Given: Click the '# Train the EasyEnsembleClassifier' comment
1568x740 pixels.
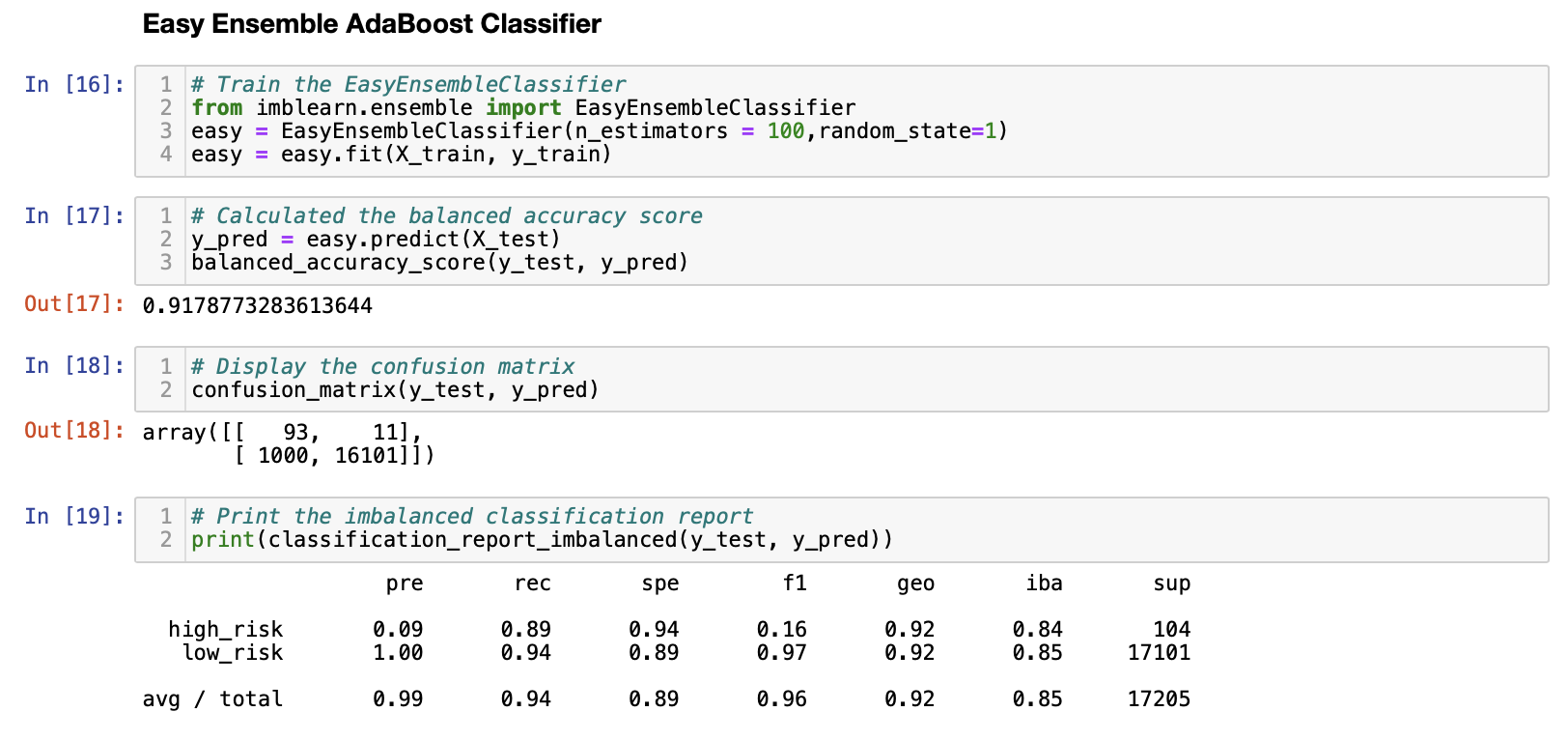Looking at the screenshot, I should [408, 84].
